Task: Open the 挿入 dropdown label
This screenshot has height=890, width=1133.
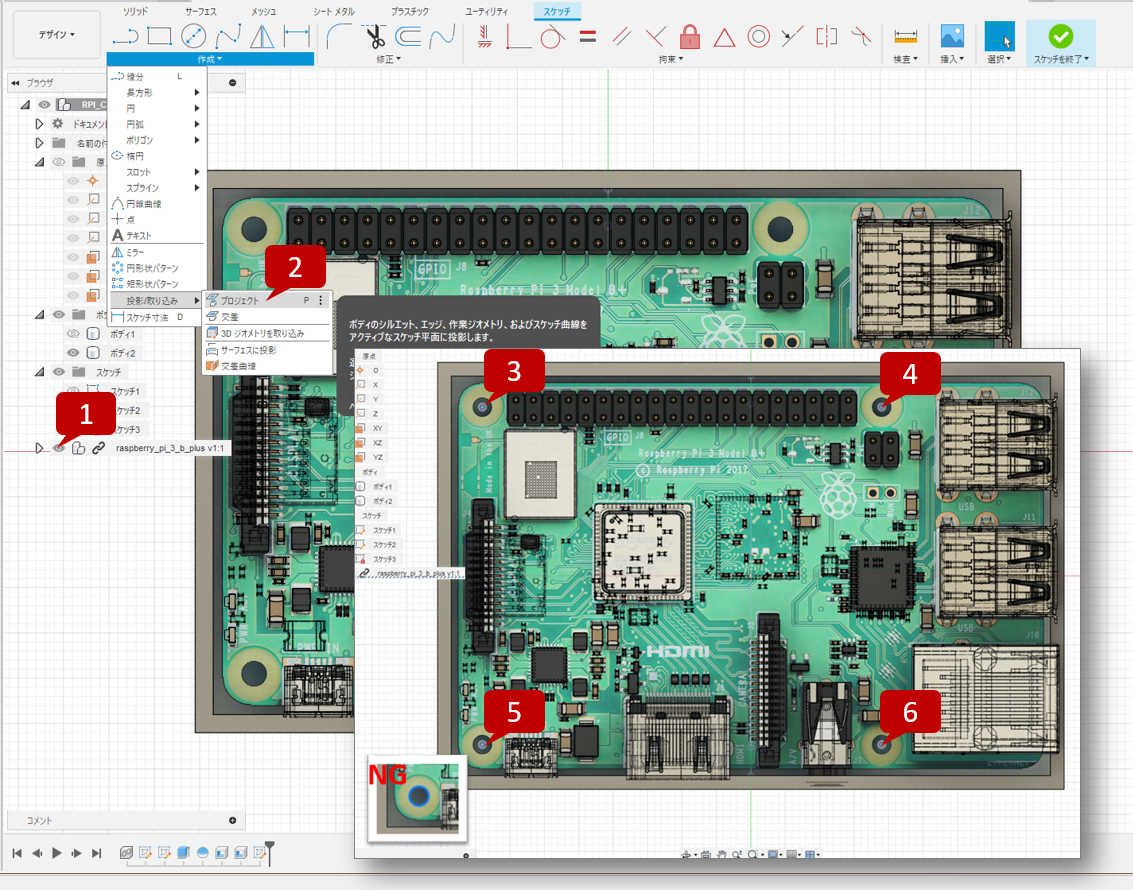Action: coord(952,59)
